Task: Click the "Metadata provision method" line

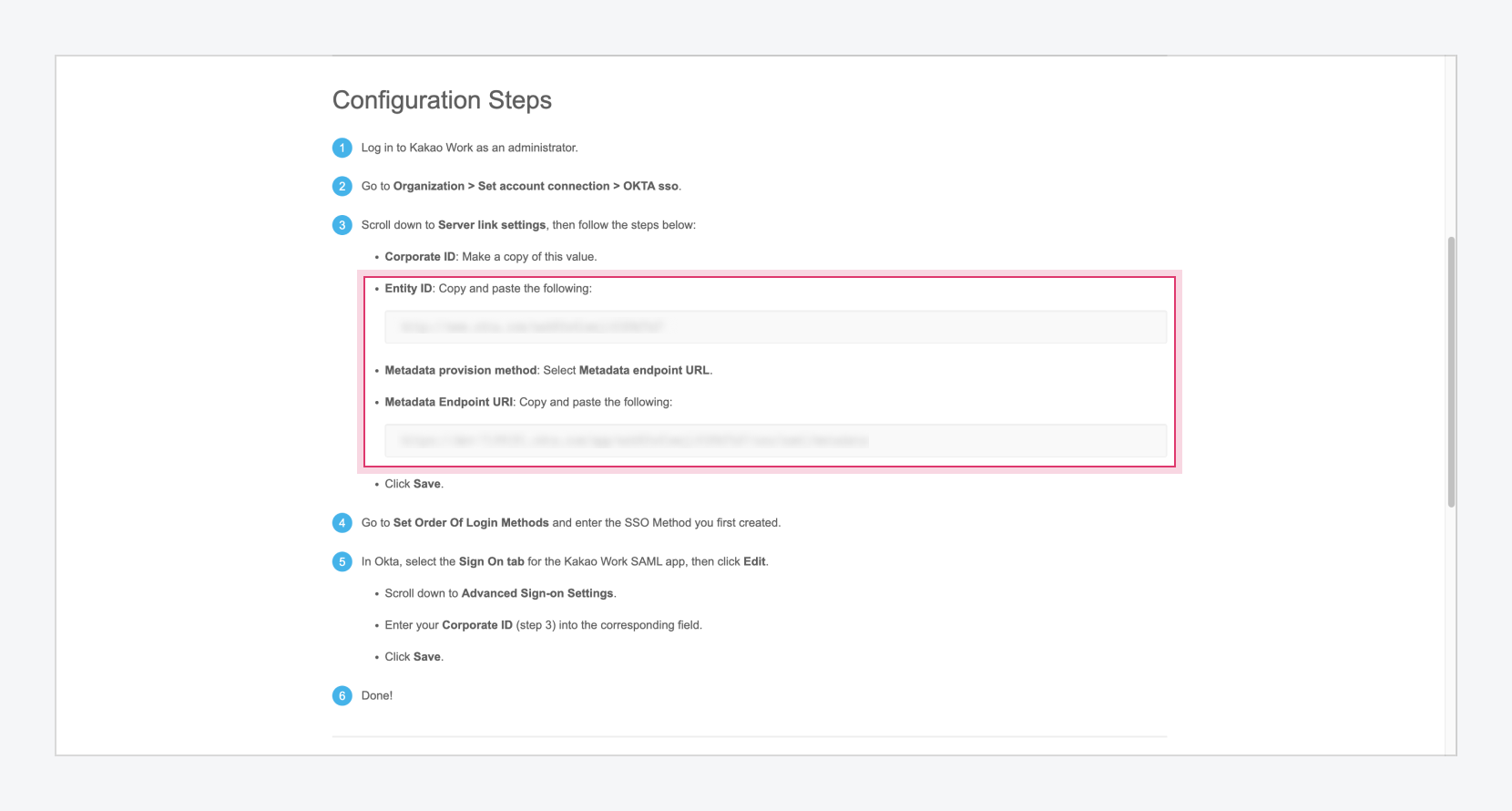Action: click(548, 371)
